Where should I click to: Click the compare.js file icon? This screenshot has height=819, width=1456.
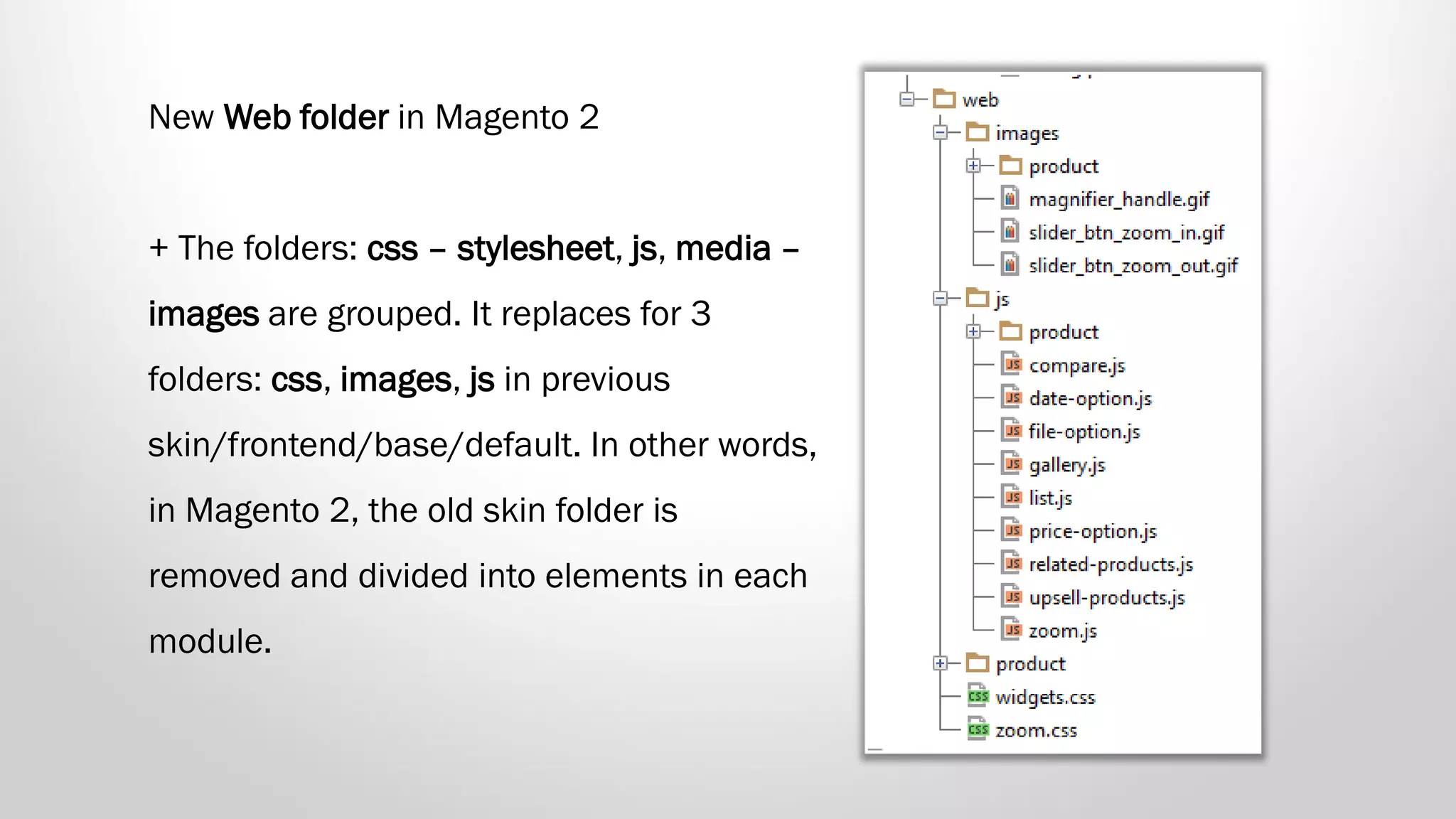pyautogui.click(x=1012, y=364)
